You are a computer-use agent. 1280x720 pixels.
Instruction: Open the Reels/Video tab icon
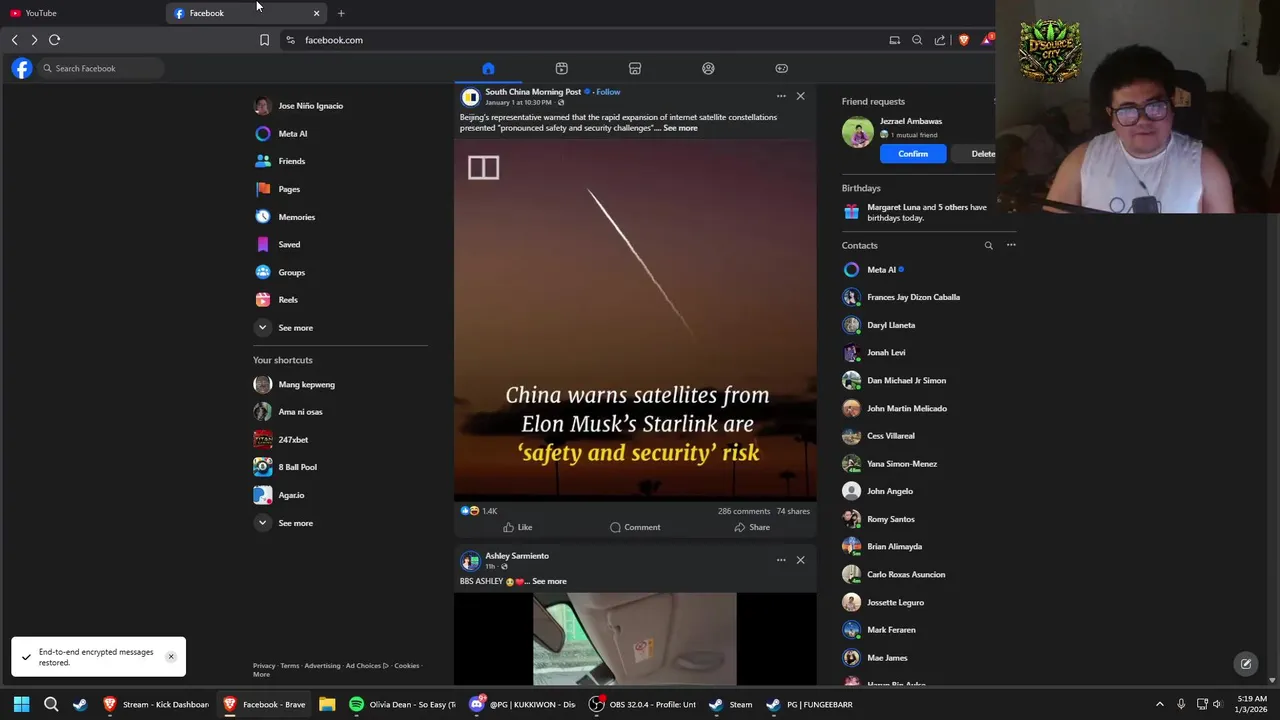pos(561,68)
